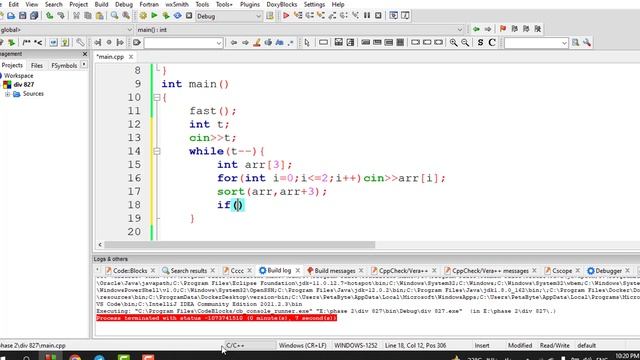Click the Windows (CR+LF) status entry
The width and height of the screenshot is (640, 360).
pos(302,345)
